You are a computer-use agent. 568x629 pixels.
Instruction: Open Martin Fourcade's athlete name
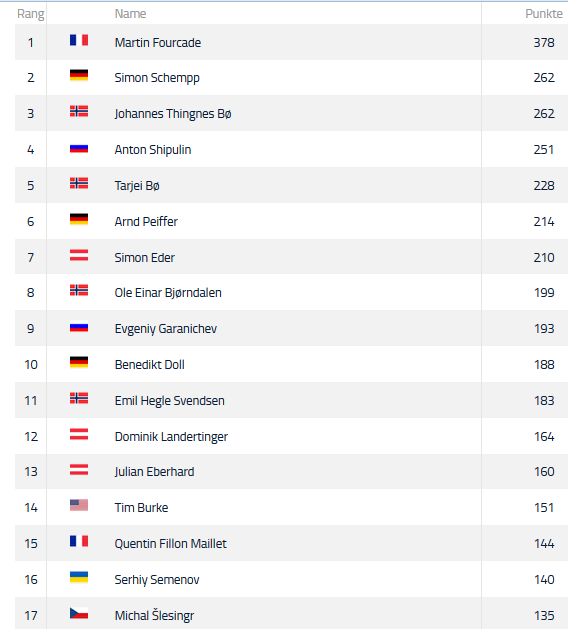(158, 43)
